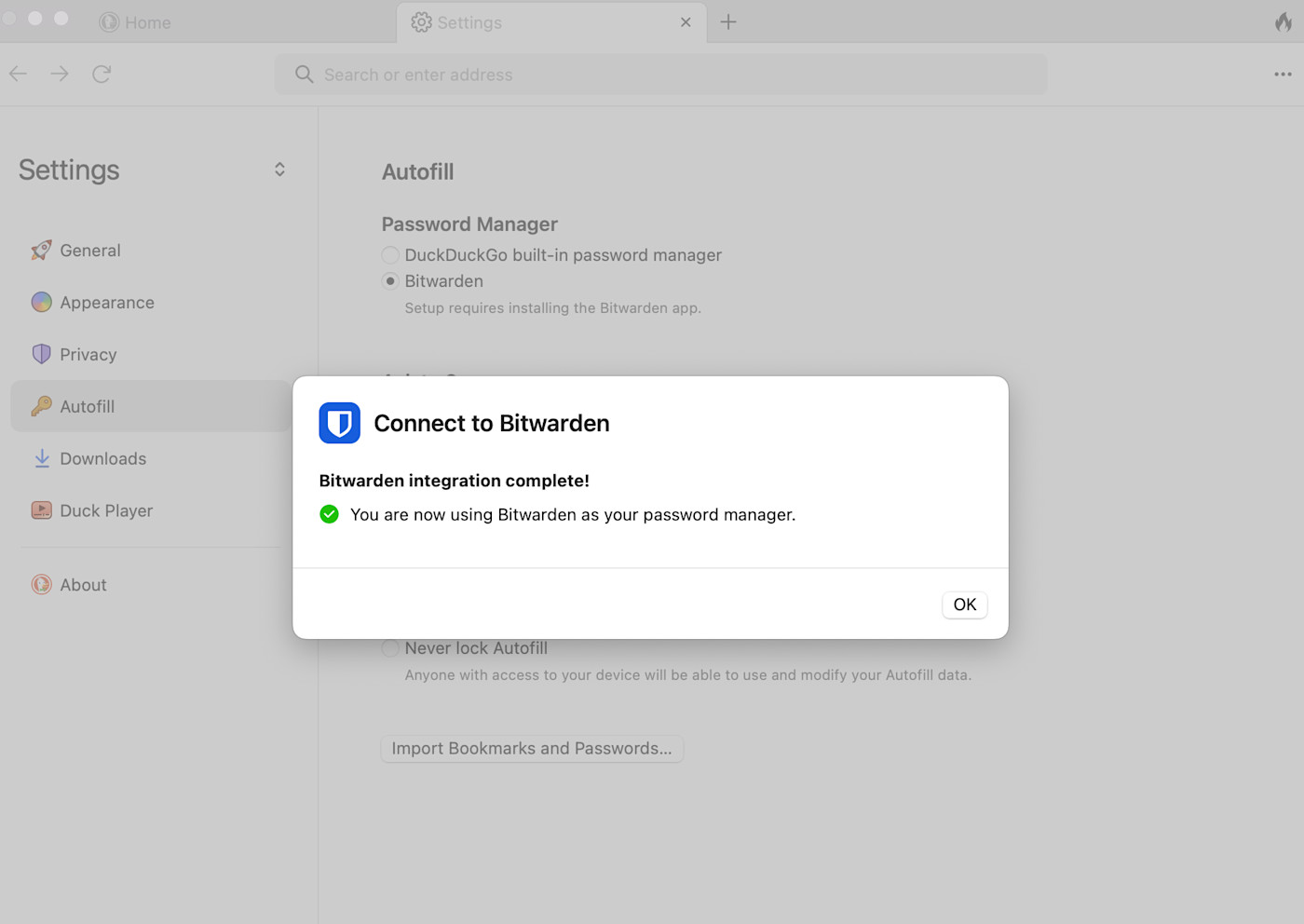Click Import Bookmarks and Passwords
The width and height of the screenshot is (1304, 924).
click(x=531, y=748)
